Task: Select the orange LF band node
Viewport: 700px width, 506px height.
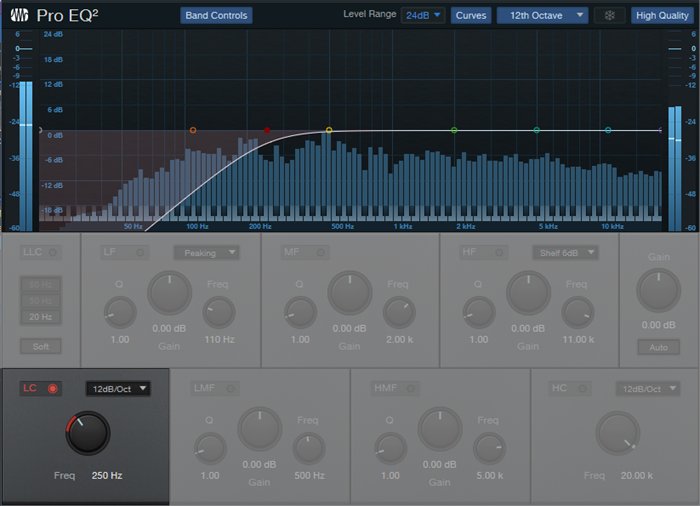Action: [193, 130]
